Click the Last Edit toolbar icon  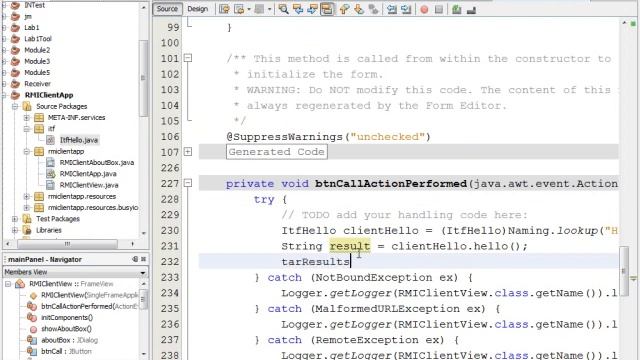pos(224,9)
